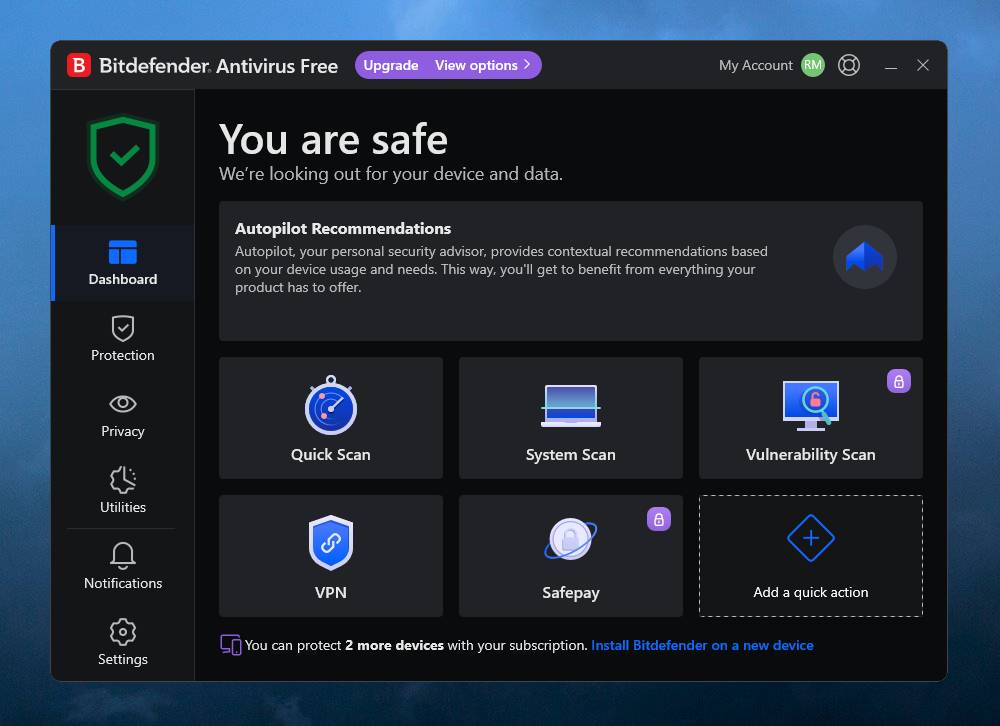The width and height of the screenshot is (1000, 726).
Task: Click the Autopilot blue icon
Action: pos(865,257)
